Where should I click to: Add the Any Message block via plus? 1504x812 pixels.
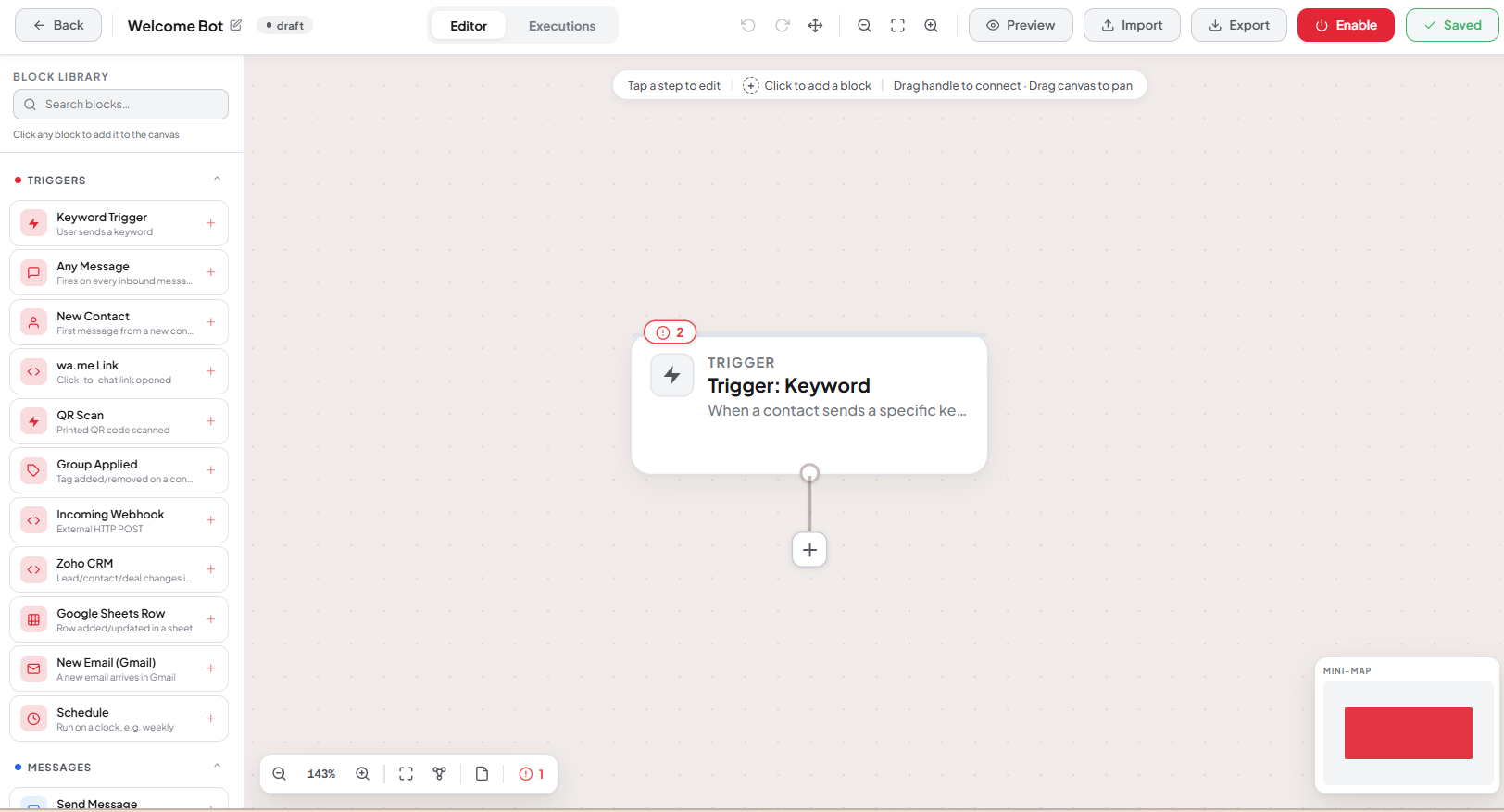click(x=211, y=272)
